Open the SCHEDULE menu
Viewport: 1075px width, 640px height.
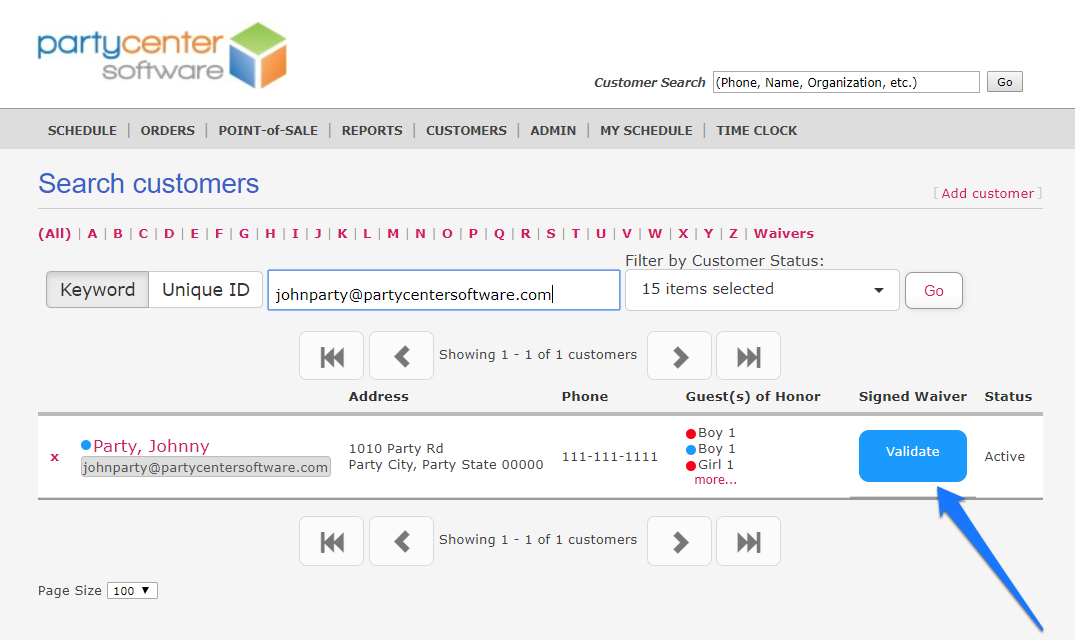82,130
